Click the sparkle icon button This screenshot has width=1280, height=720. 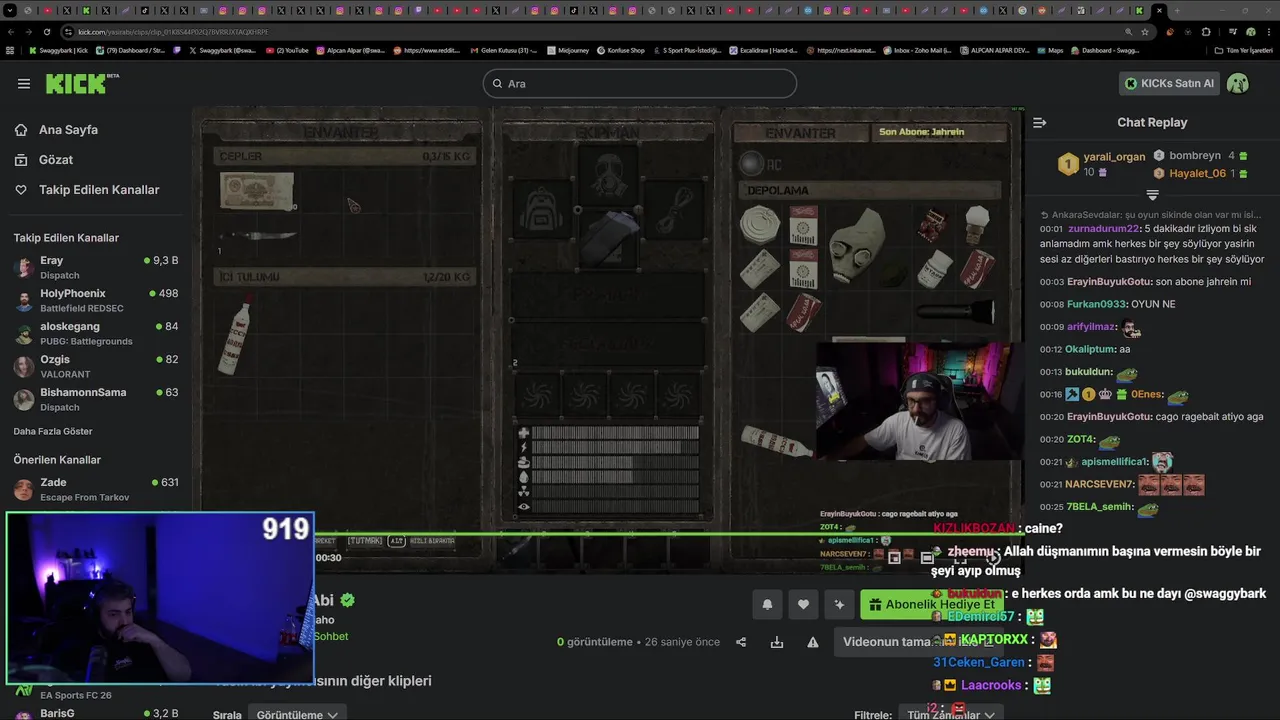(839, 604)
